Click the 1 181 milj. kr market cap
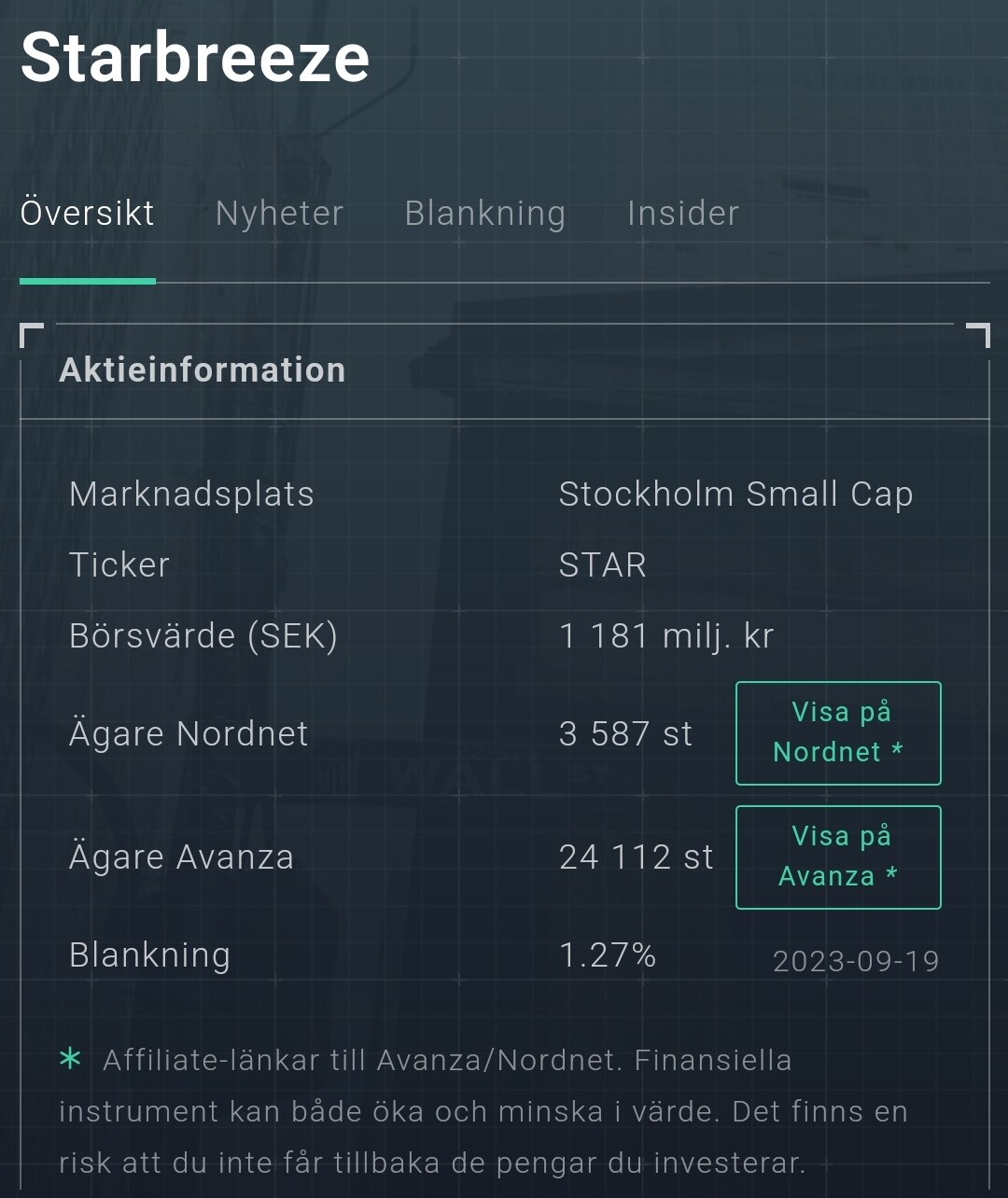Viewport: 1008px width, 1198px height. (x=666, y=636)
